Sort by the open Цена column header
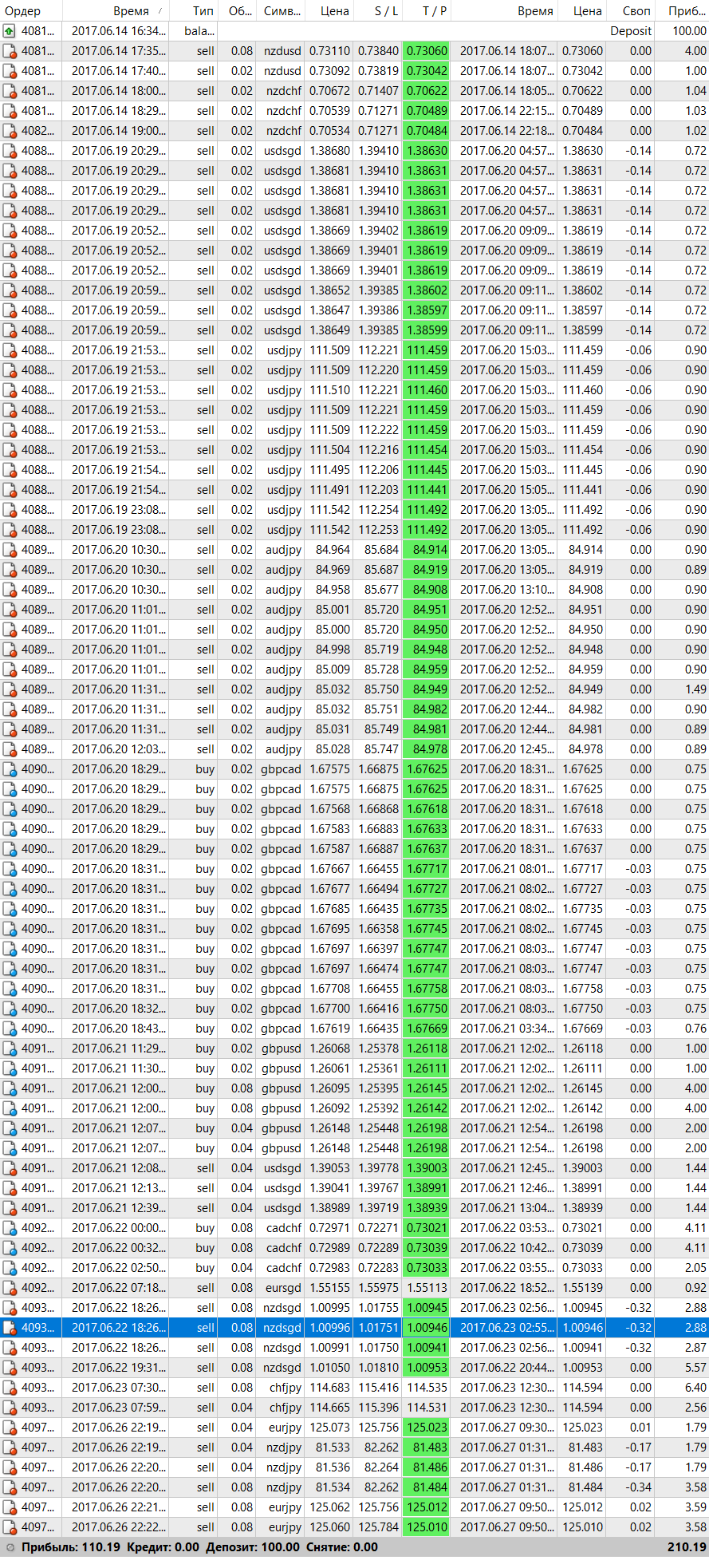The height and width of the screenshot is (1568, 709). (x=329, y=11)
